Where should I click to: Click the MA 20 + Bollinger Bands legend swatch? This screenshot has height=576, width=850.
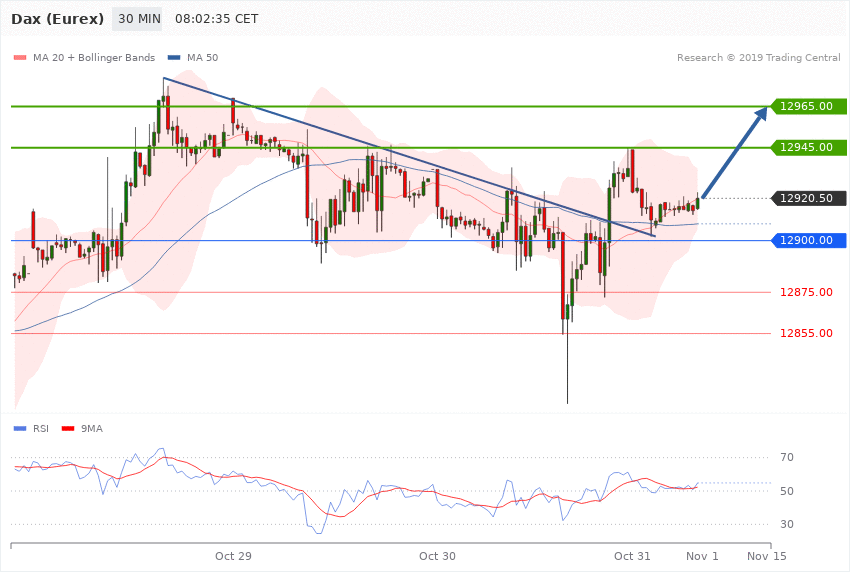[x=20, y=58]
